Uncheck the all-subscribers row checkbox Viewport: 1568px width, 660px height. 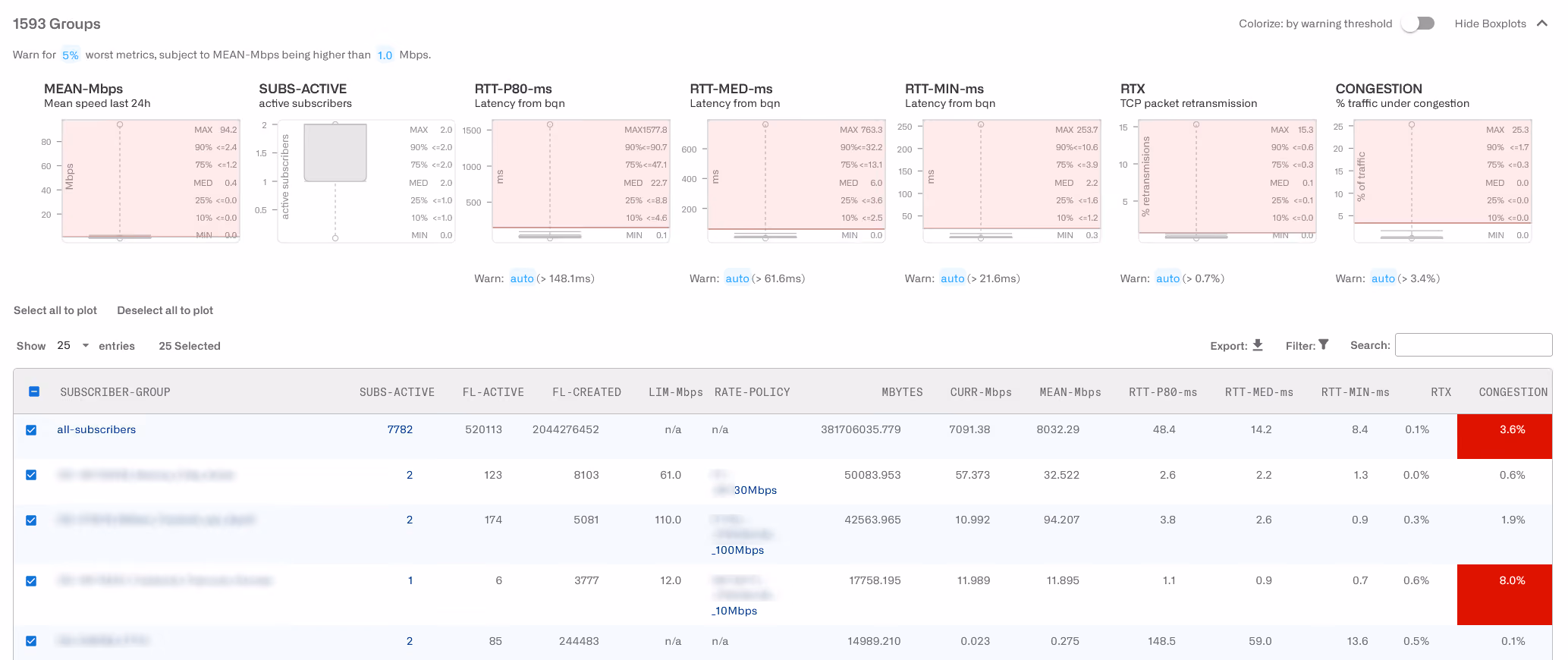tap(31, 430)
